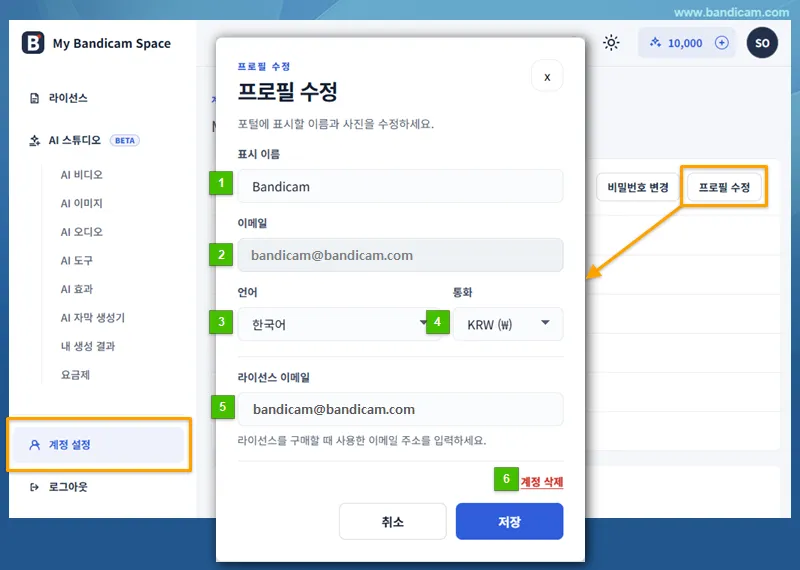The width and height of the screenshot is (800, 570).
Task: Toggle the sun light-mode icon
Action: point(611,43)
